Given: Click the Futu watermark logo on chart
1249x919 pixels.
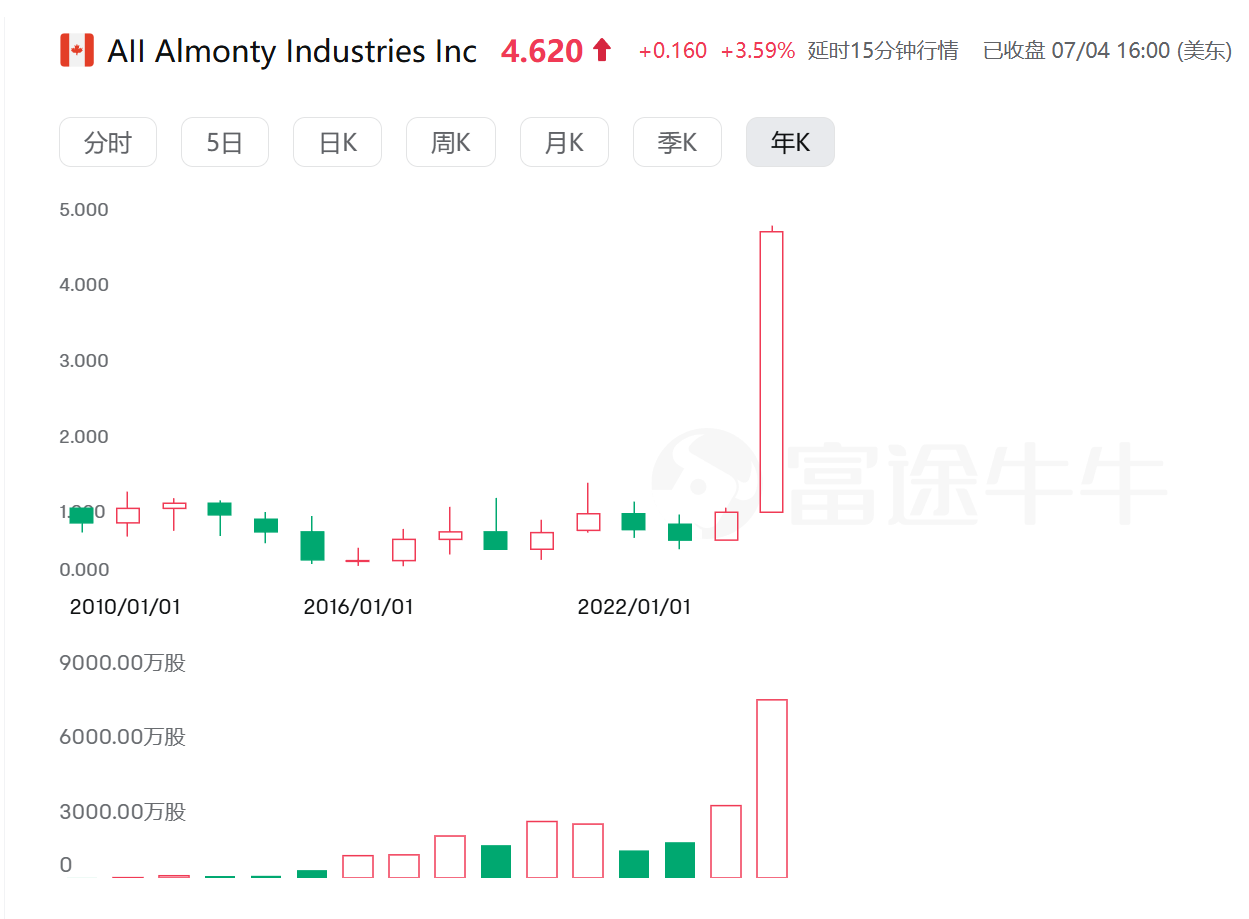Looking at the screenshot, I should coord(909,483).
